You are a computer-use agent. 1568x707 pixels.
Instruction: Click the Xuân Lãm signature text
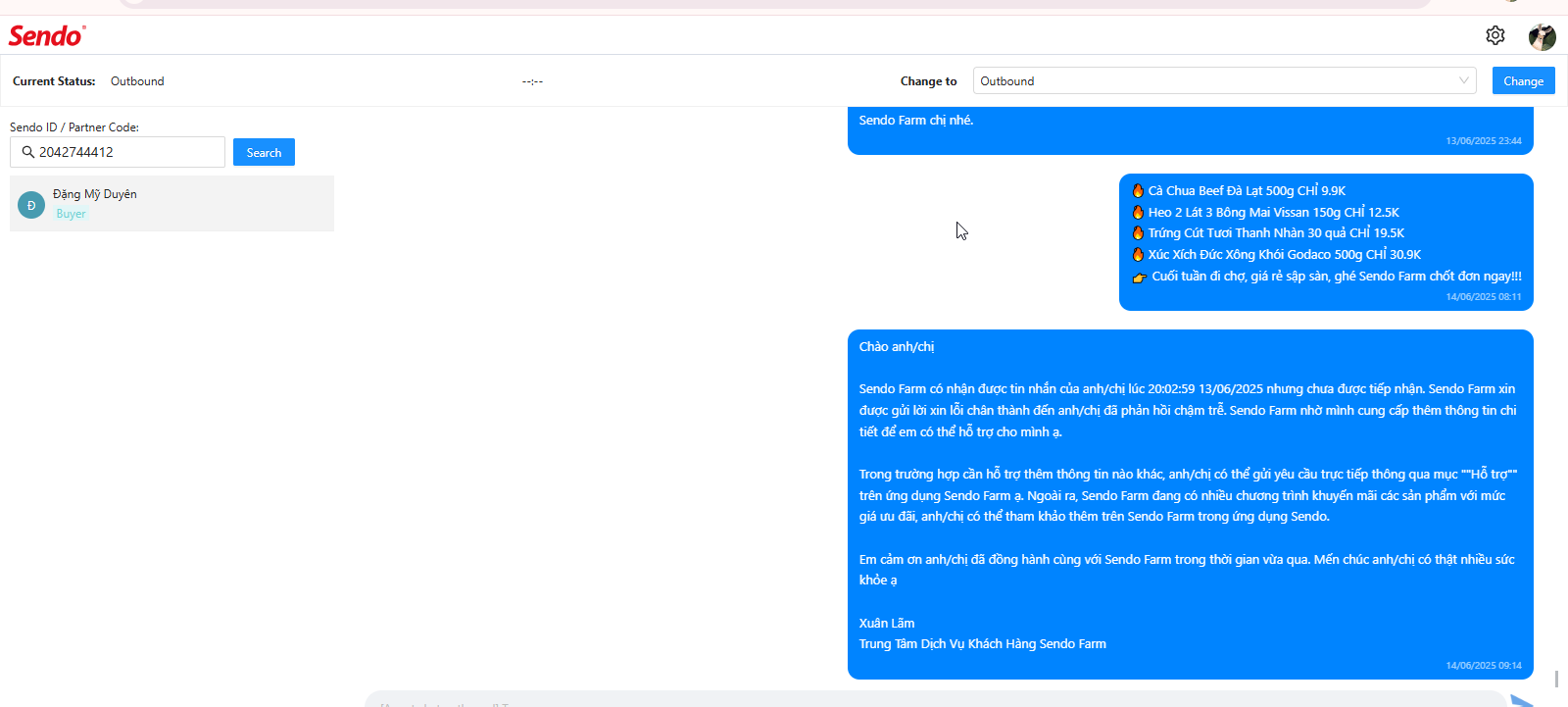coord(887,624)
